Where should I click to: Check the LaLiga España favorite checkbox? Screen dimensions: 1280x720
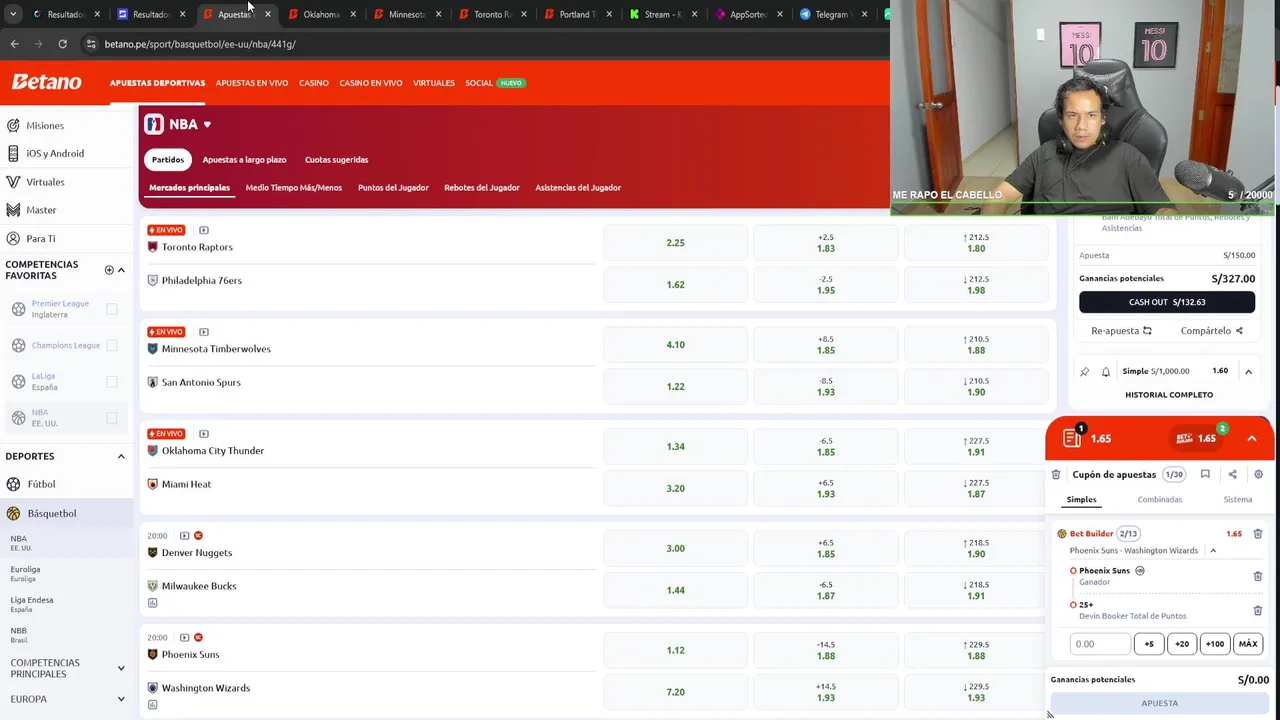pyautogui.click(x=112, y=381)
